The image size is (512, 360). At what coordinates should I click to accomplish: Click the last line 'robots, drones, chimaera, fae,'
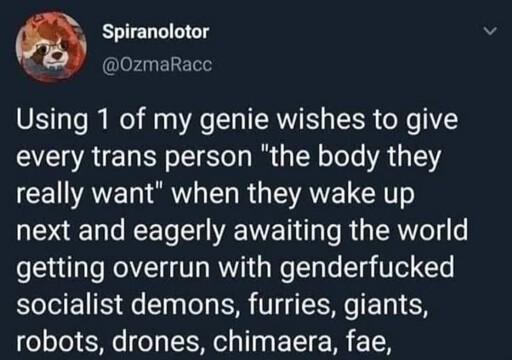(x=204, y=341)
